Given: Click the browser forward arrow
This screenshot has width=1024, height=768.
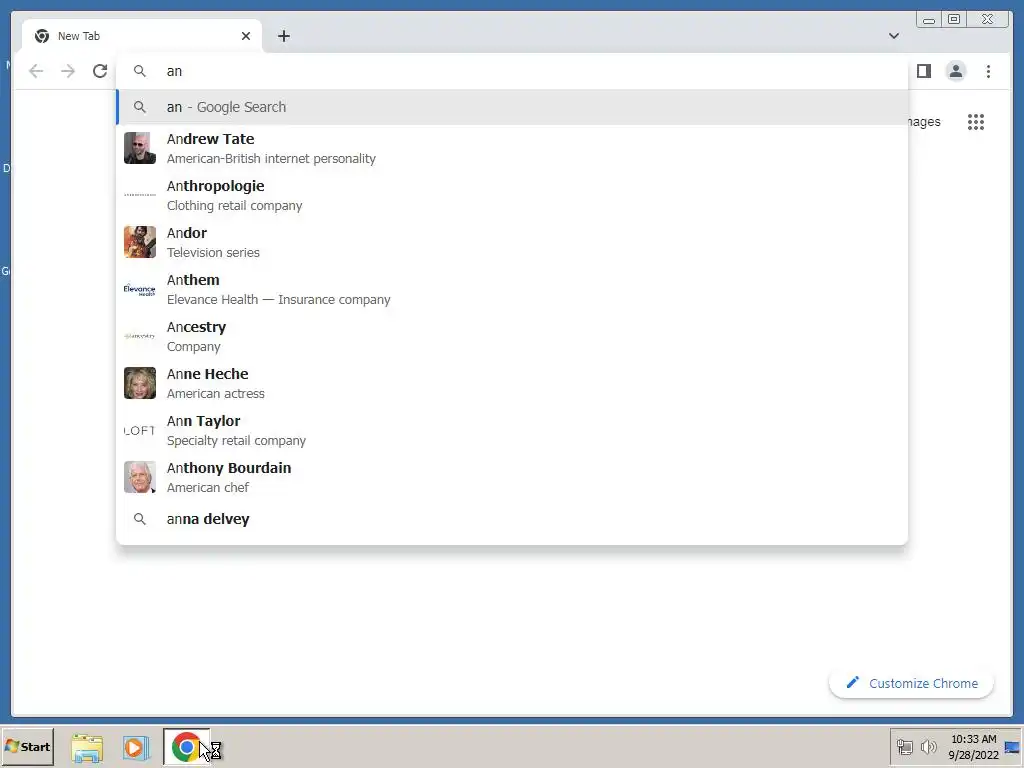Looking at the screenshot, I should click(x=68, y=71).
